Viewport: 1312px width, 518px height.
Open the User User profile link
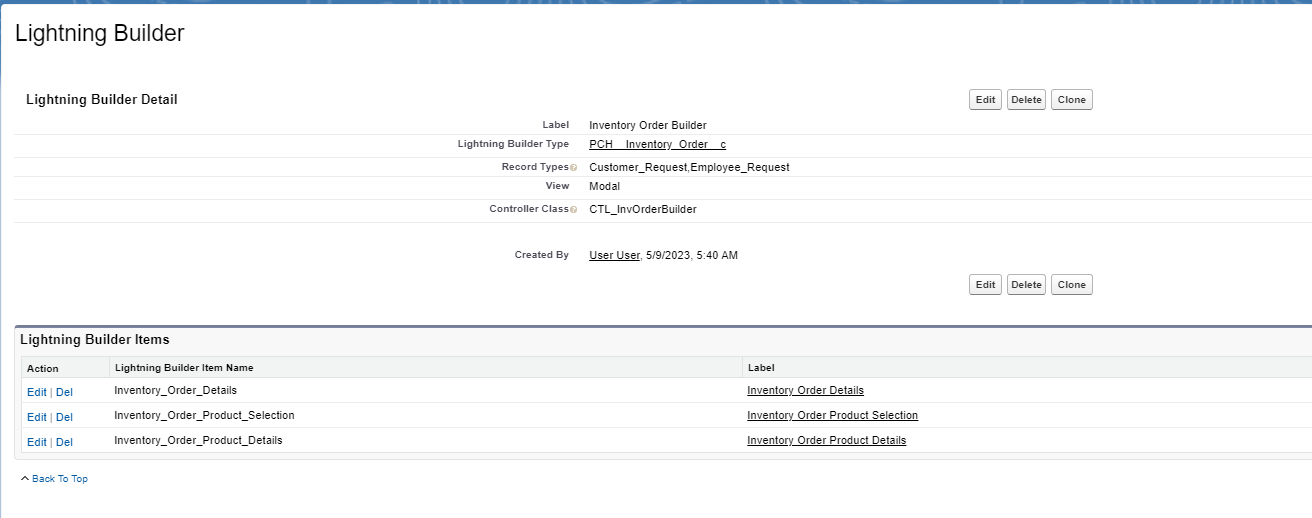(x=614, y=256)
